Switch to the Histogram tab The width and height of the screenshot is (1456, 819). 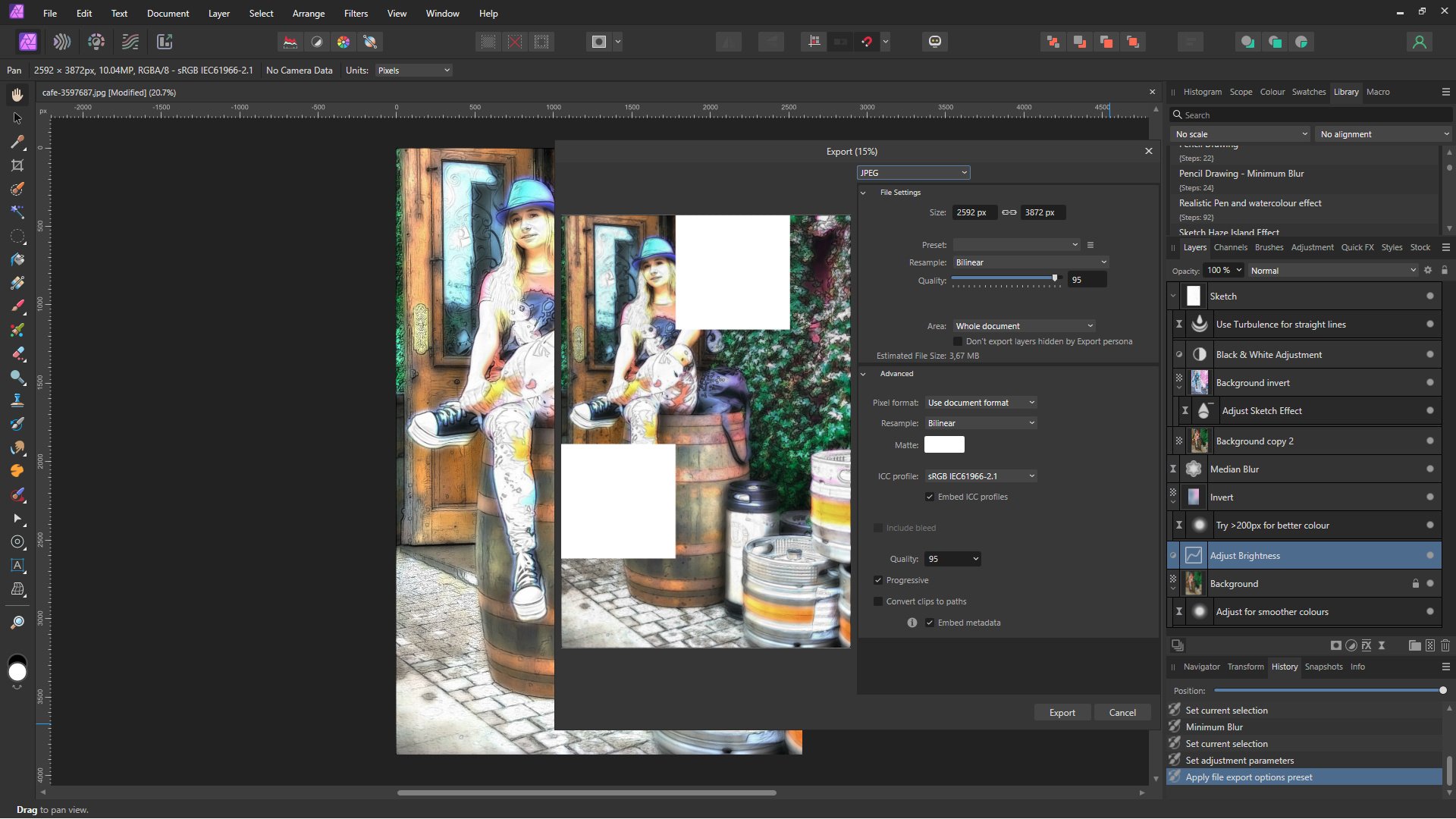click(1202, 92)
